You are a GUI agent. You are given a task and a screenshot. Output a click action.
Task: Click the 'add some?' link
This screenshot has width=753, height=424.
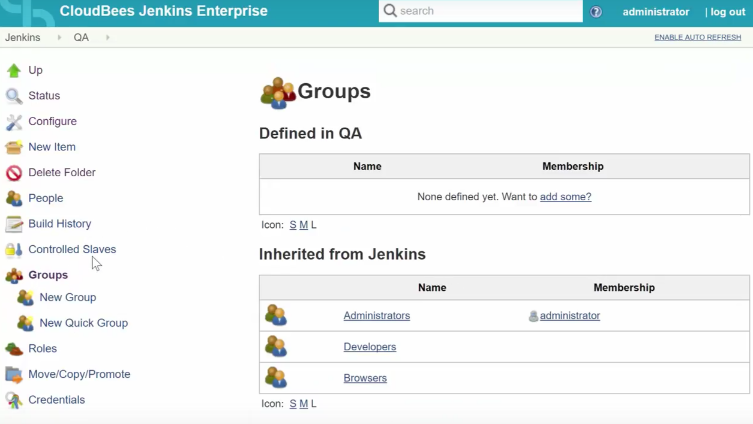pos(566,196)
